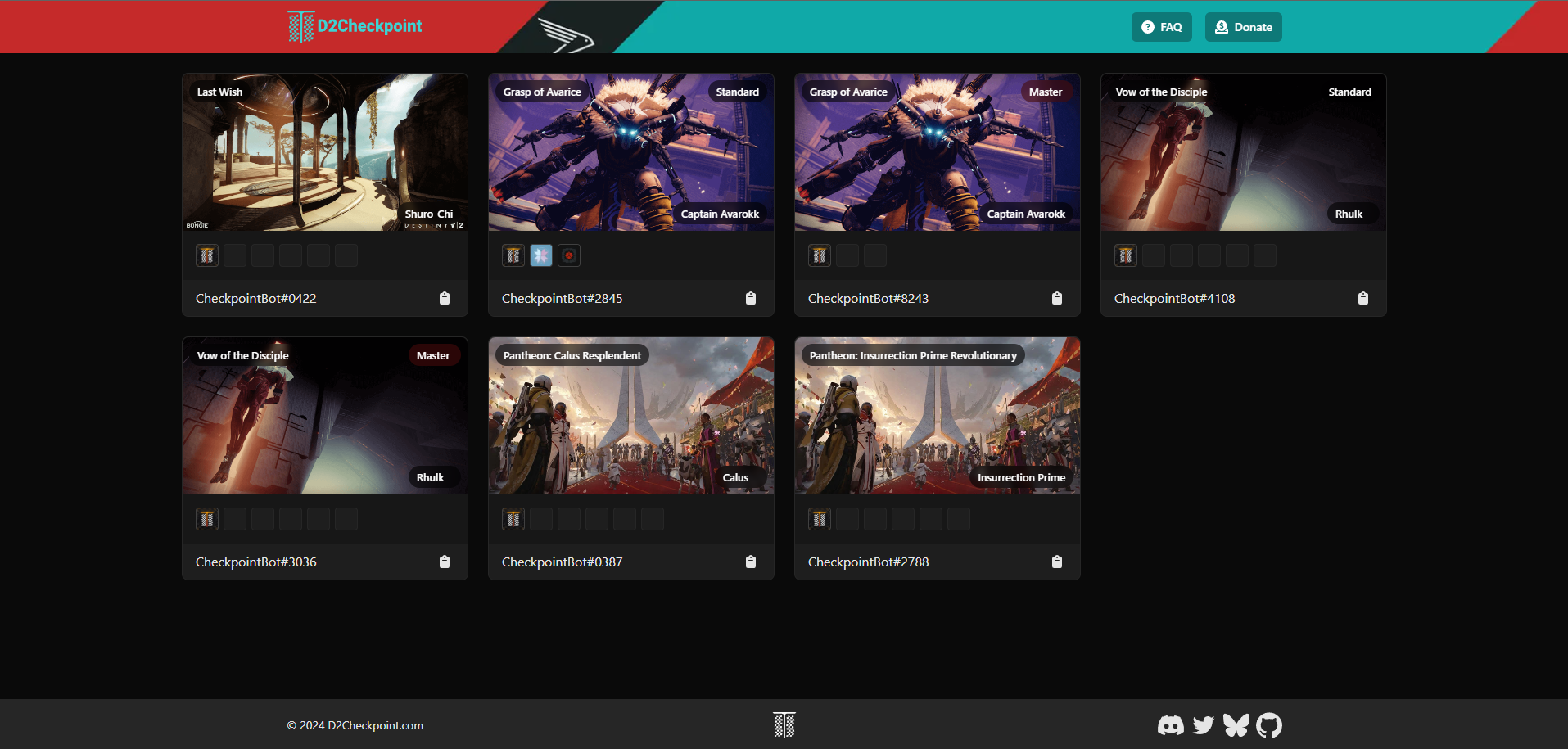
Task: Select bot slot icon on Last Wish card
Action: point(207,255)
